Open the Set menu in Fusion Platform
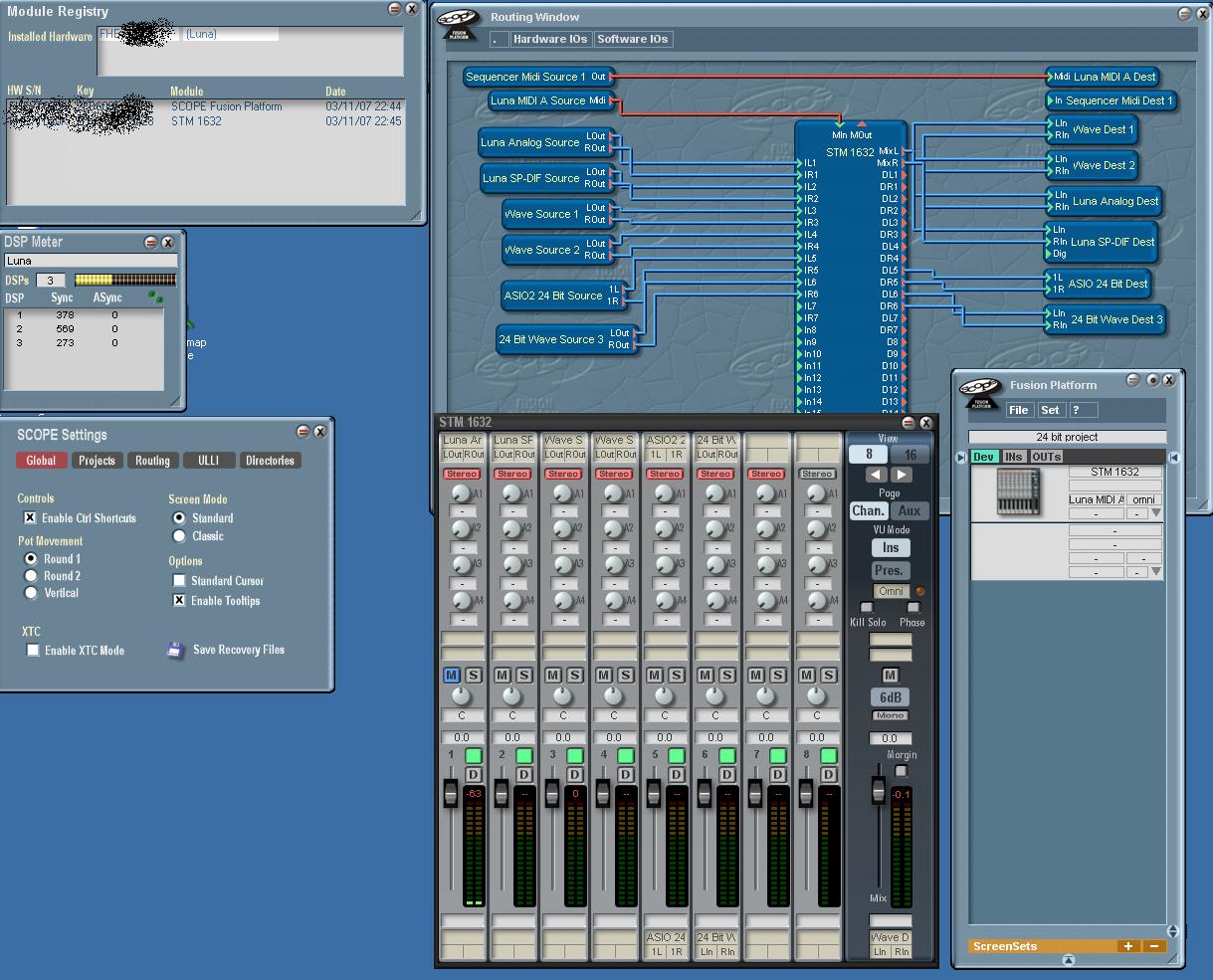Image resolution: width=1213 pixels, height=980 pixels. (1051, 410)
